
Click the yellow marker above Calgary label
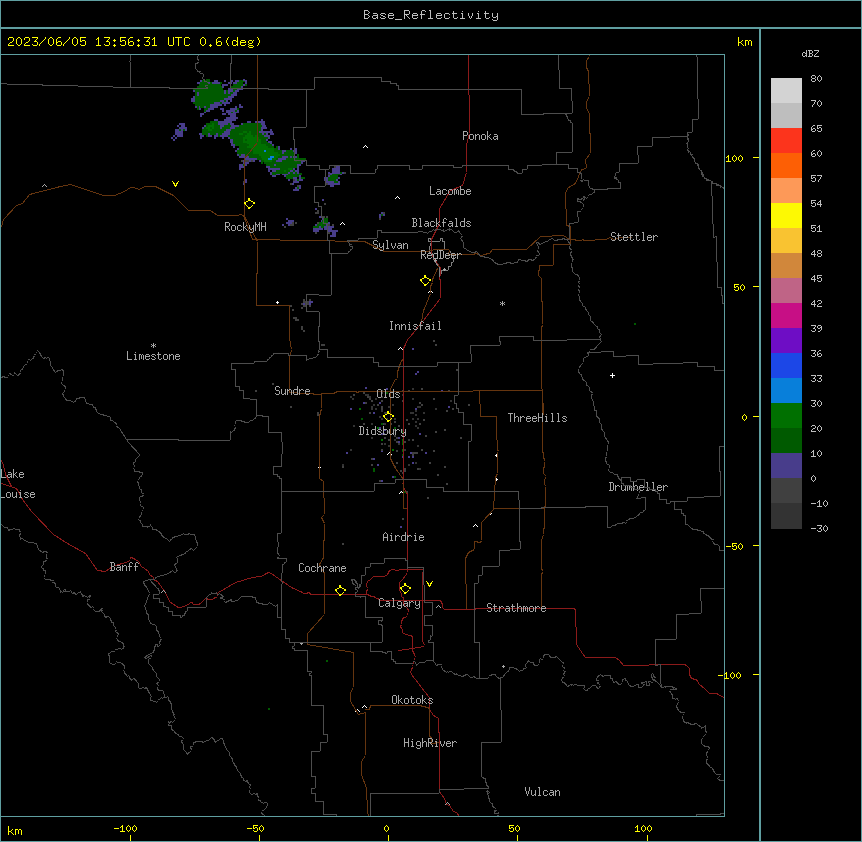tap(405, 589)
